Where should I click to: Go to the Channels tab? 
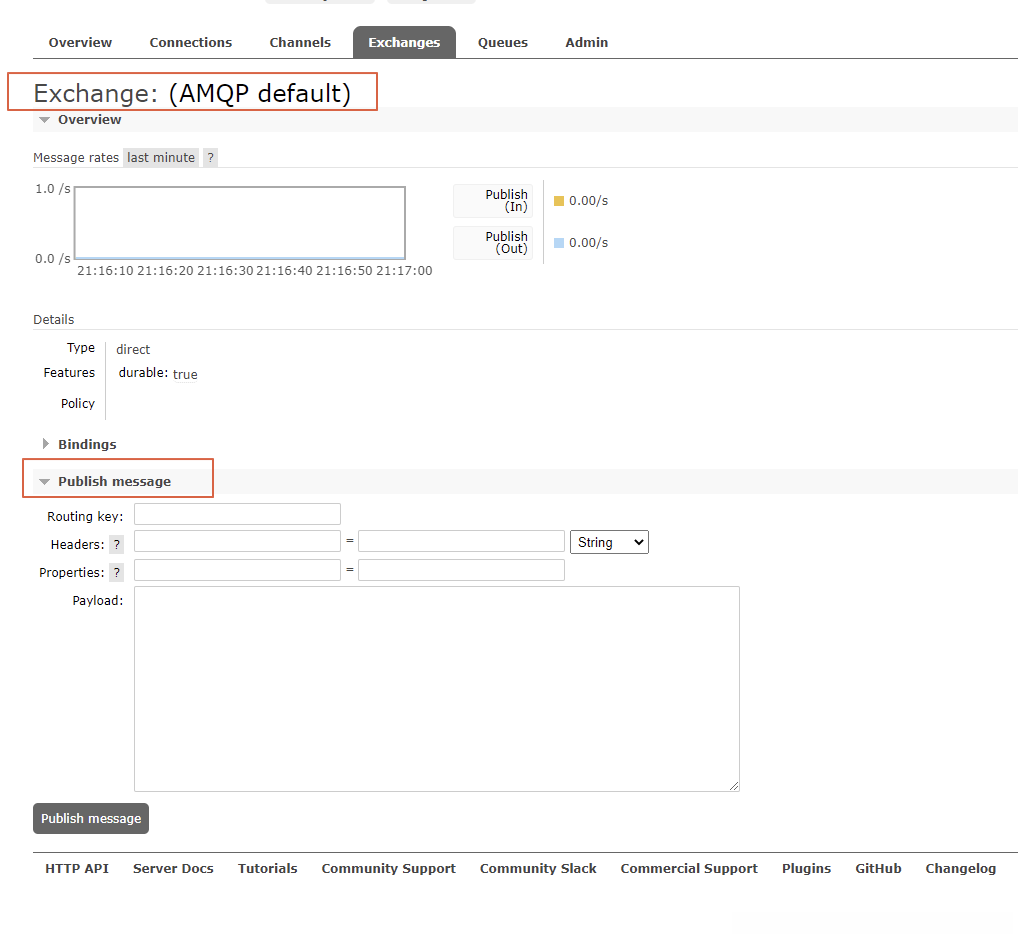(300, 42)
